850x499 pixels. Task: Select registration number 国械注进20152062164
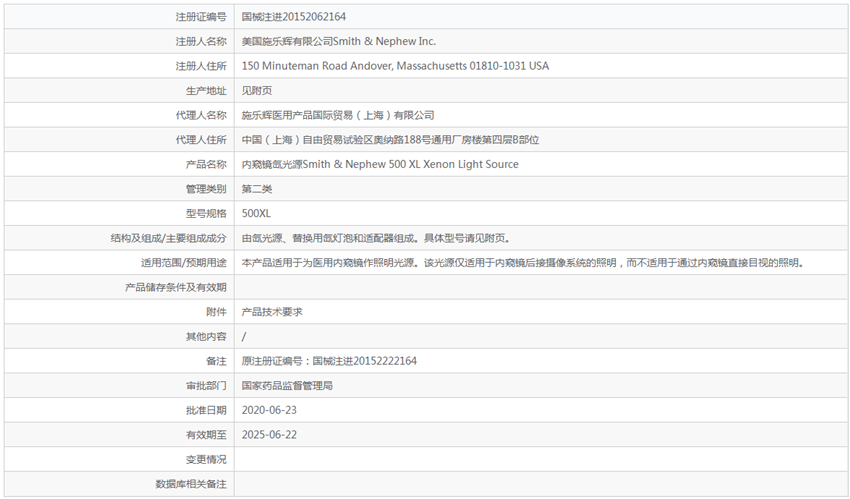(x=293, y=17)
